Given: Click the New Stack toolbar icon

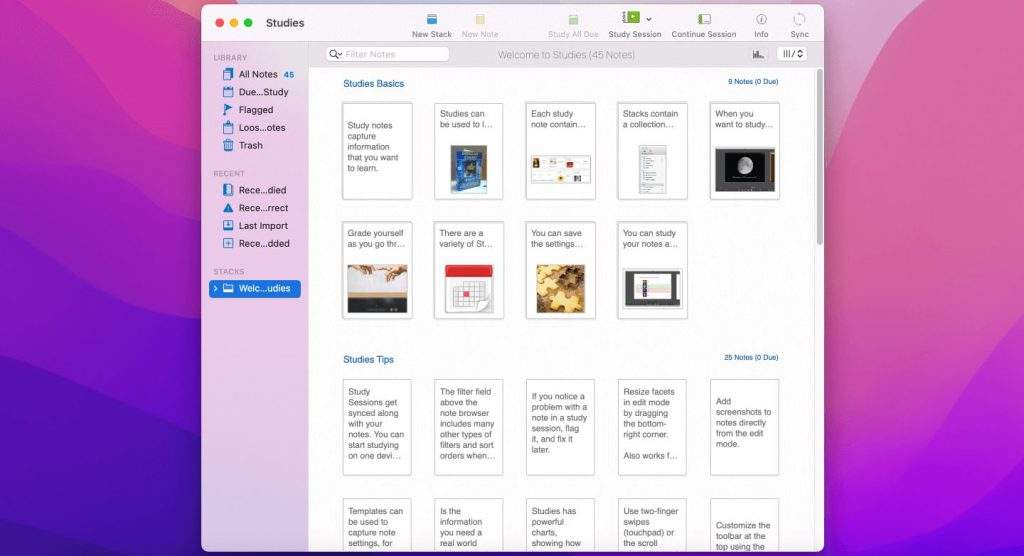Looking at the screenshot, I should (x=432, y=20).
